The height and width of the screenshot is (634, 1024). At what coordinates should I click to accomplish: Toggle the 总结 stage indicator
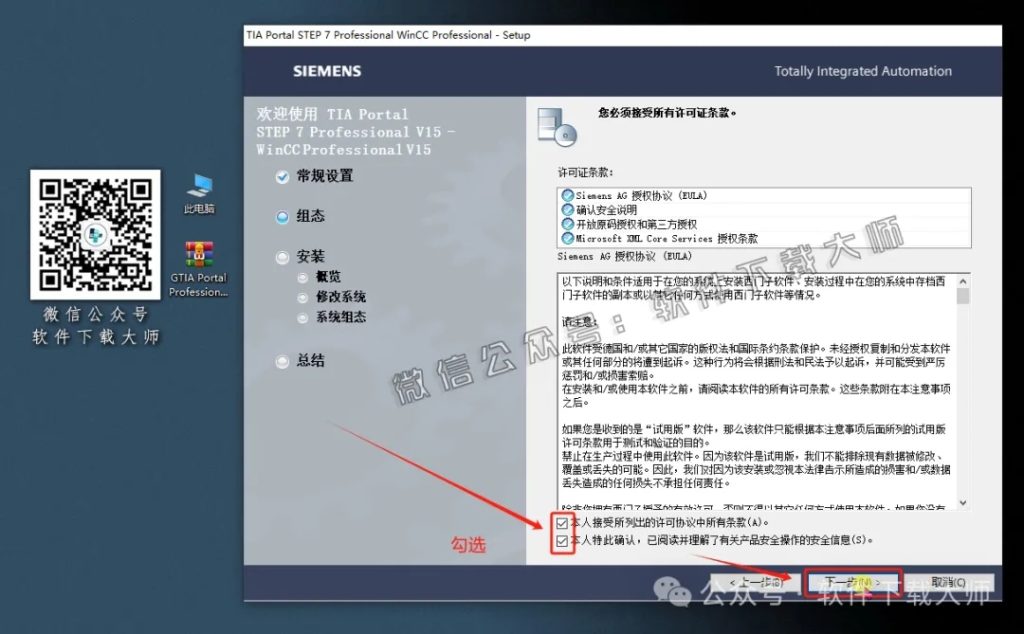pos(282,360)
